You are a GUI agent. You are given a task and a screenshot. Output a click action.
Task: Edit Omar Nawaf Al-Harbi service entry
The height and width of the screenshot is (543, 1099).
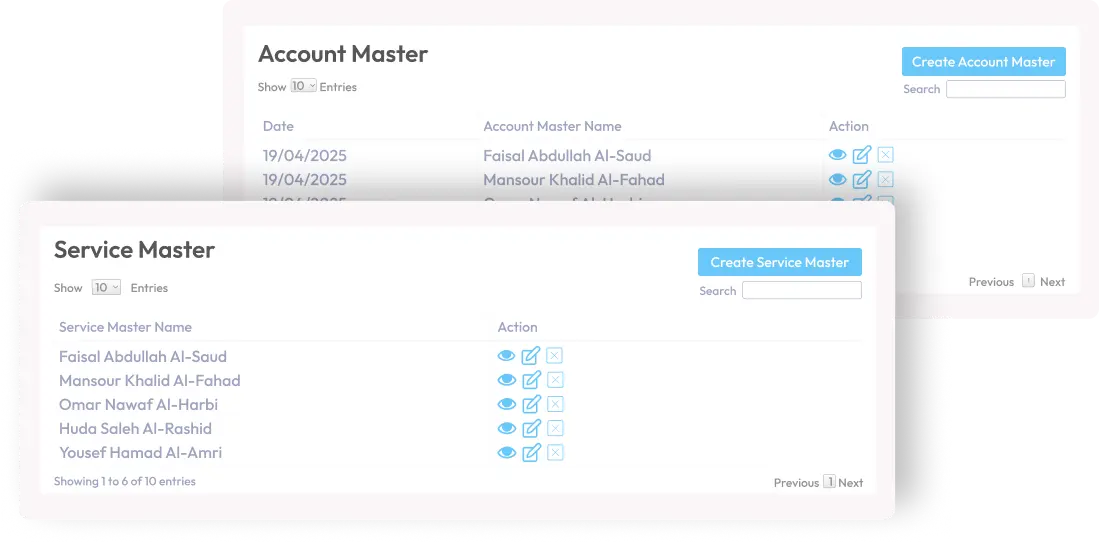[x=531, y=404]
